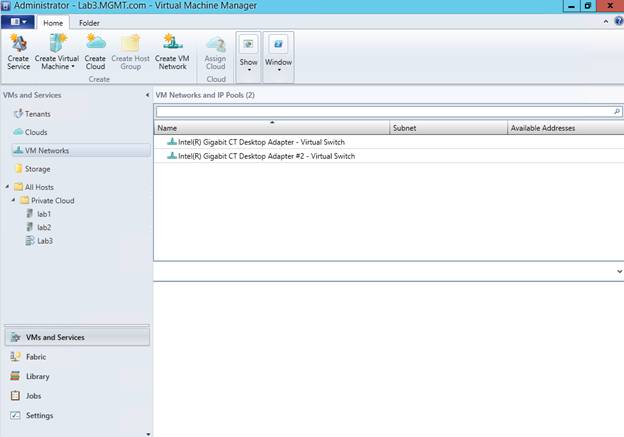
Task: Select Tenants in the navigation tree
Action: point(38,114)
